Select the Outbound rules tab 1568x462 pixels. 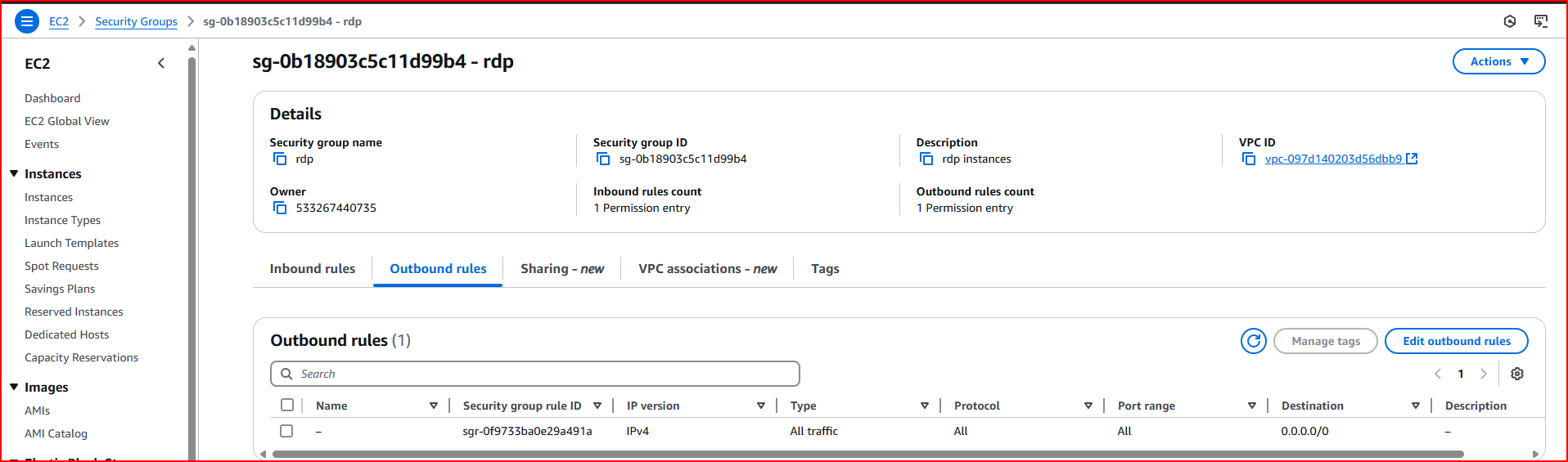tap(438, 269)
